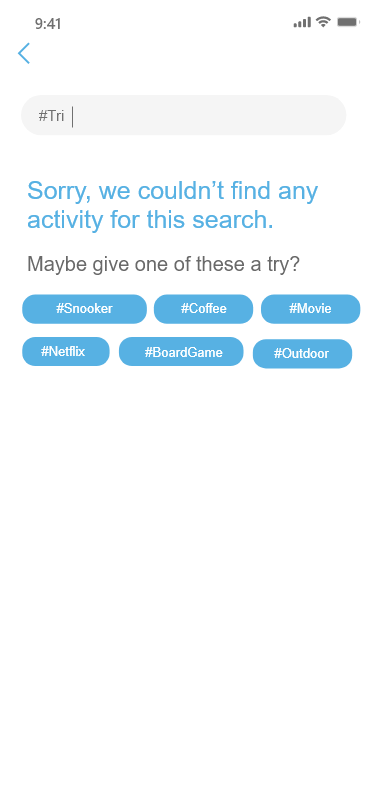Choose the #Coffee suggestion tag

coord(203,309)
